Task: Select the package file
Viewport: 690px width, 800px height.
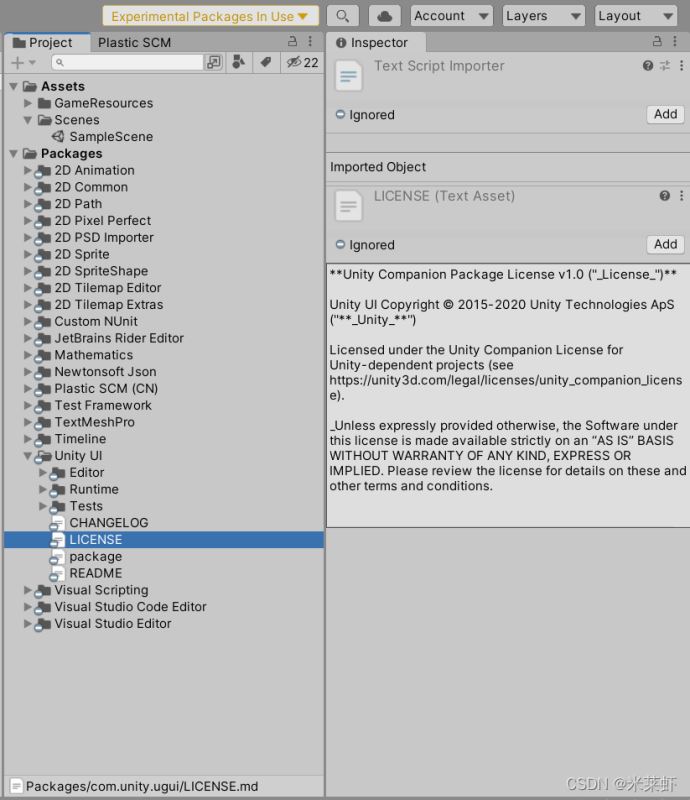Action: click(95, 557)
